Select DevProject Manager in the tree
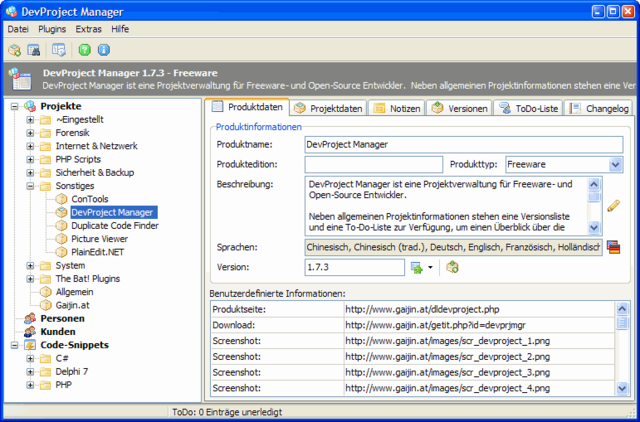This screenshot has height=422, width=640. tap(112, 212)
